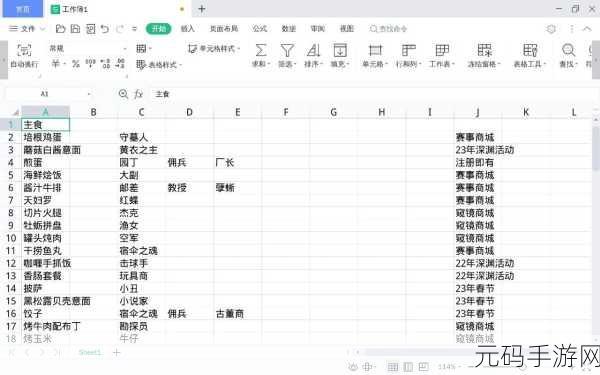Toggle reading mode crosshair in status bar
This screenshot has height=375, width=600.
367,367
